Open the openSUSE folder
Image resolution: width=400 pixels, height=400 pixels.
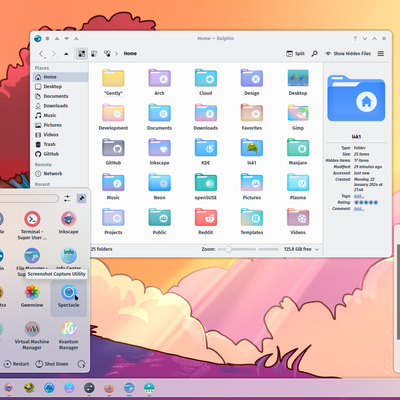[206, 186]
